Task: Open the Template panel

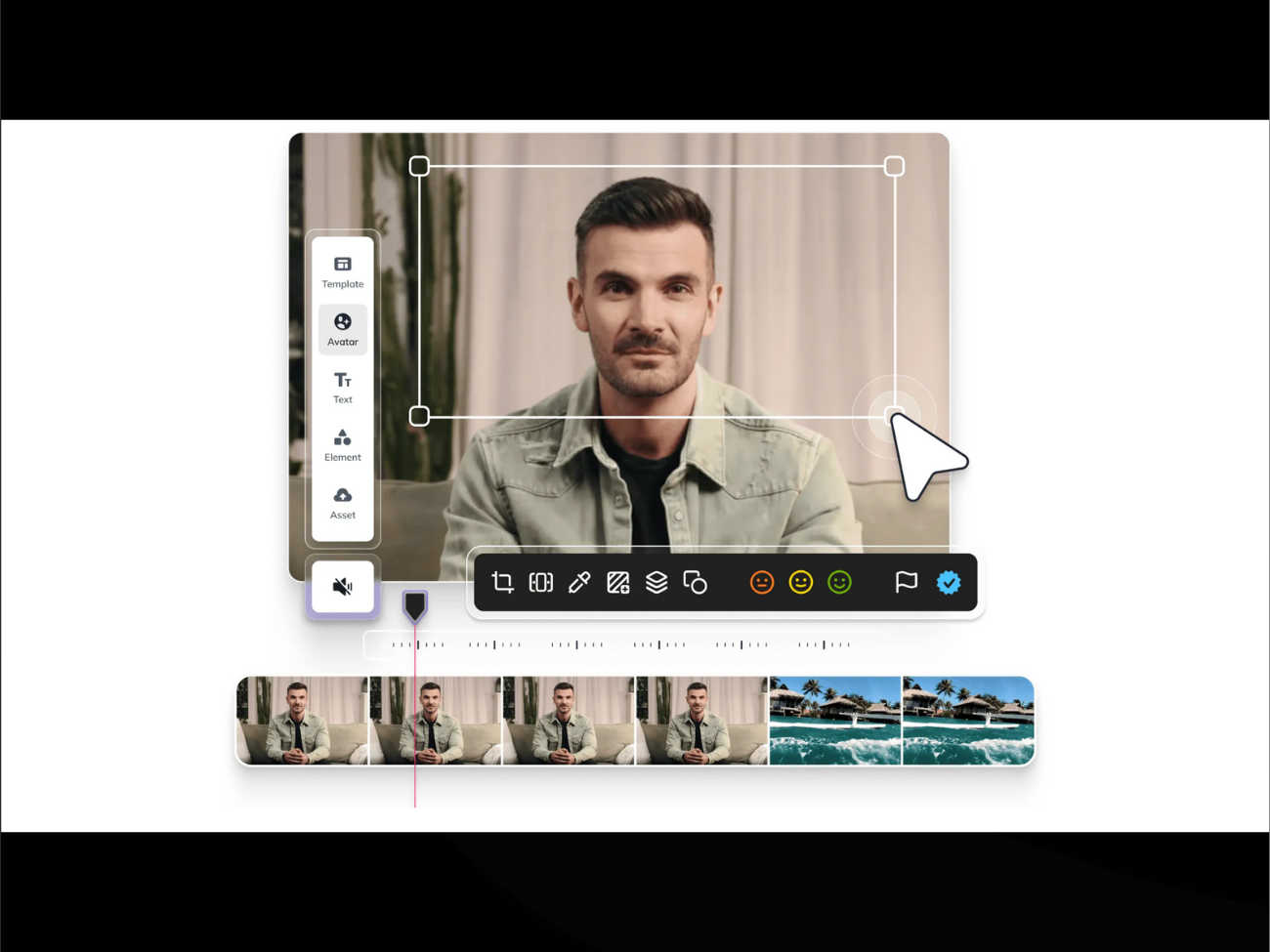Action: coord(342,272)
